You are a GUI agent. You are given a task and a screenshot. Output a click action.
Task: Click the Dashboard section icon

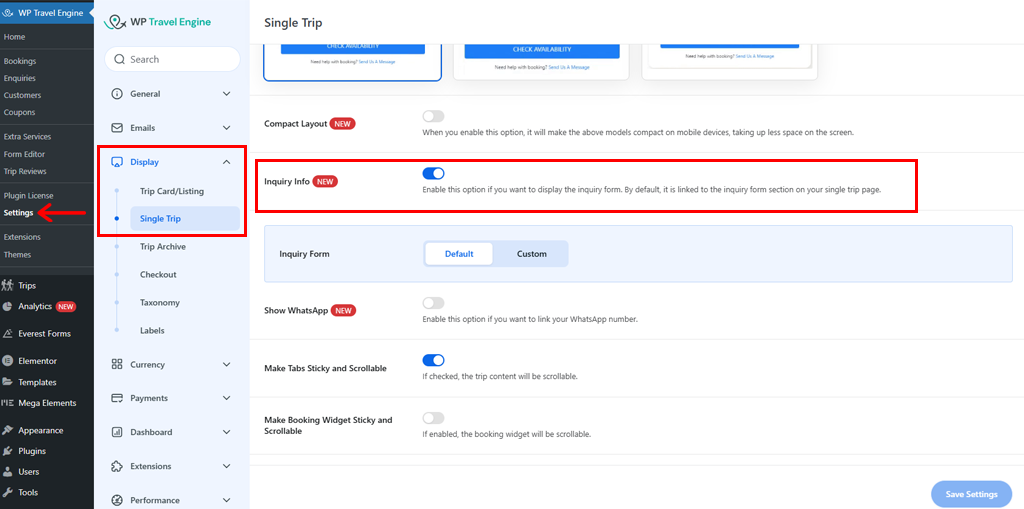point(117,432)
